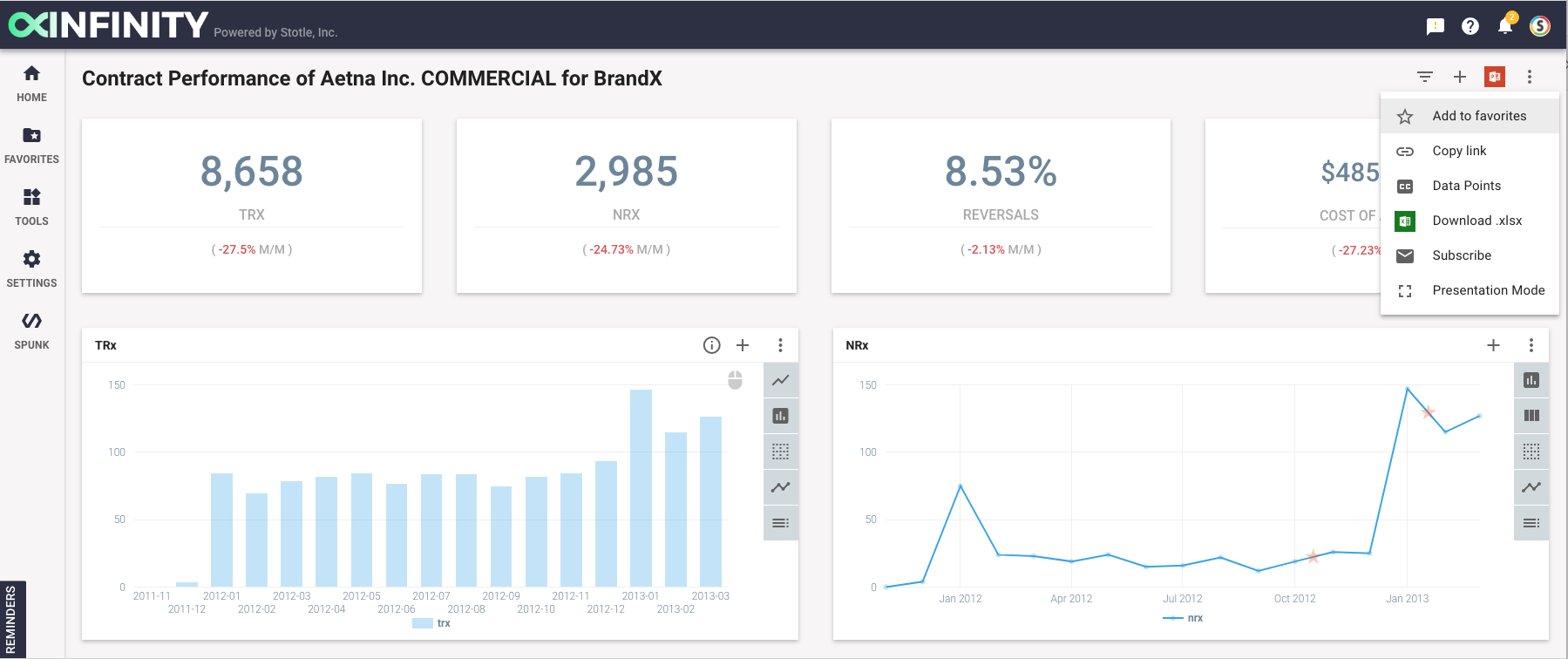The width and height of the screenshot is (1568, 659).
Task: Click the plus icon on NRx chart
Action: [1493, 345]
